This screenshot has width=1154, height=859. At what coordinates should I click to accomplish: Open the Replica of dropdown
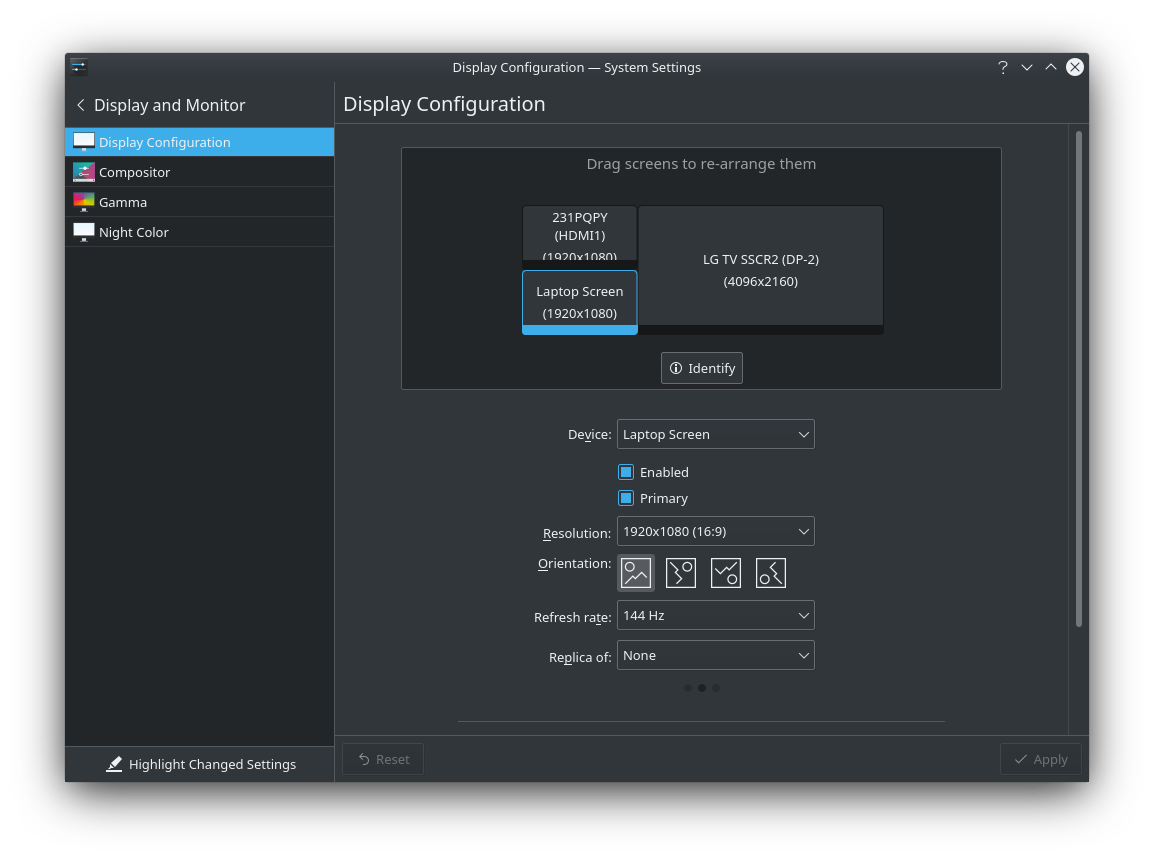pyautogui.click(x=715, y=655)
